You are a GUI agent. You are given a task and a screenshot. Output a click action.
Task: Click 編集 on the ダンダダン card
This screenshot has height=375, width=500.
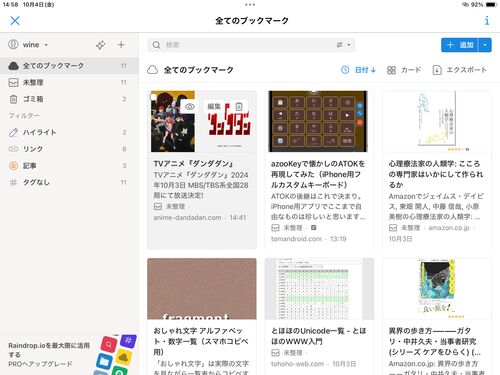pyautogui.click(x=214, y=107)
